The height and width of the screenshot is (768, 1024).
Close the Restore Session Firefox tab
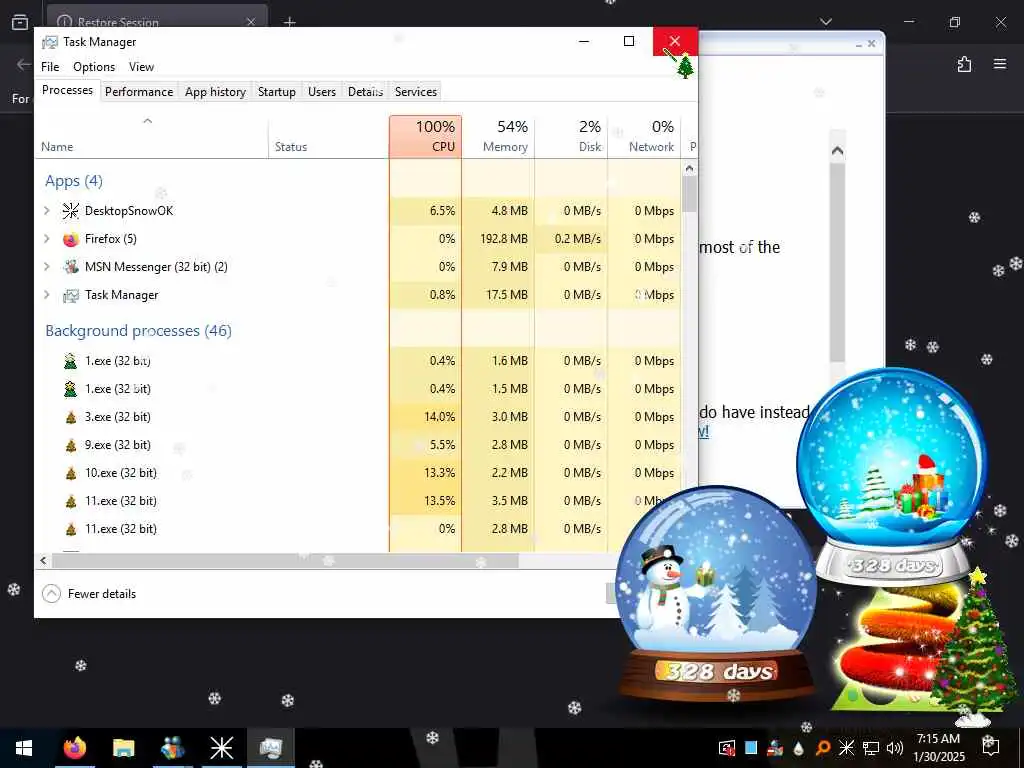[x=251, y=22]
